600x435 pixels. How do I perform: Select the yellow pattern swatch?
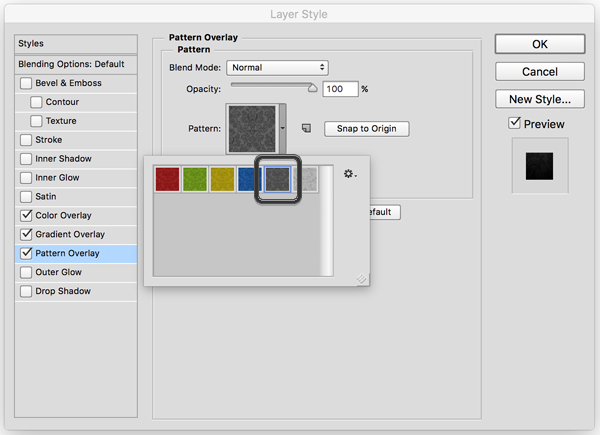(x=223, y=179)
